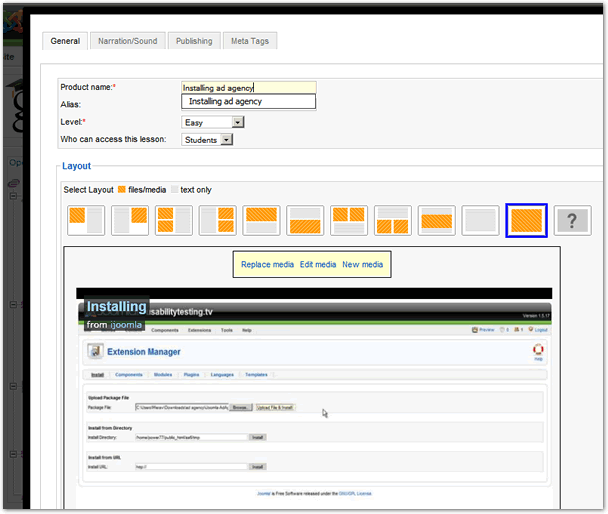The width and height of the screenshot is (608, 514).
Task: Click Install subtab in Extension Manager preview
Action: coord(97,374)
